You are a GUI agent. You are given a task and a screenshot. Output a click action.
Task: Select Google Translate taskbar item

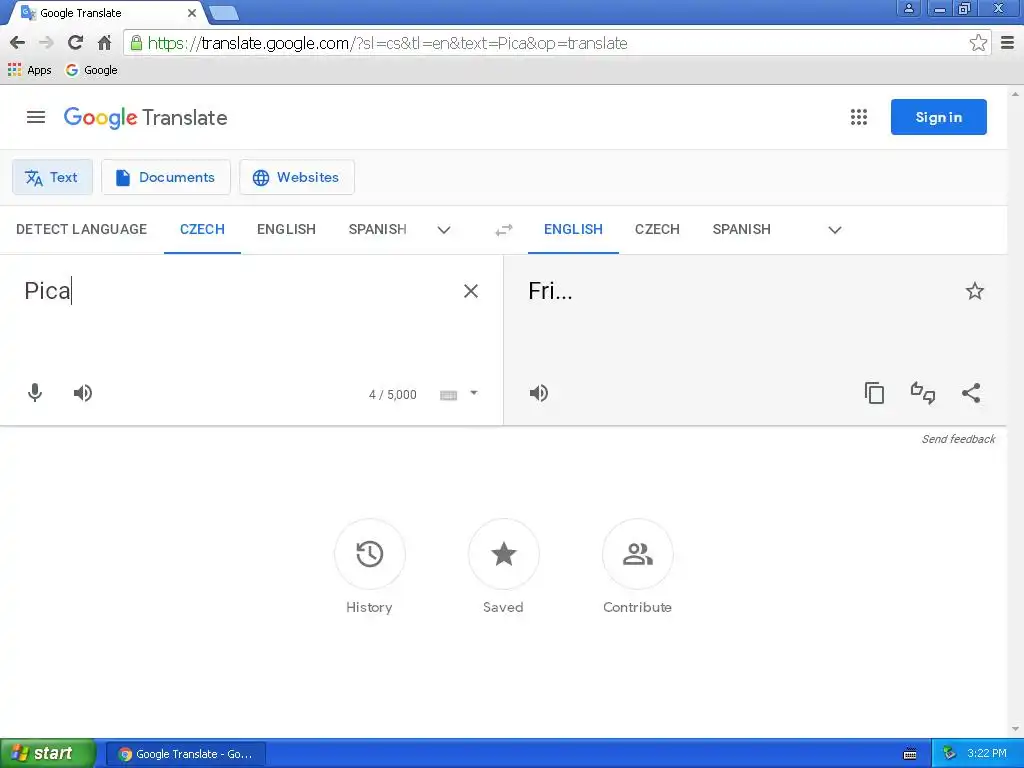coord(186,754)
